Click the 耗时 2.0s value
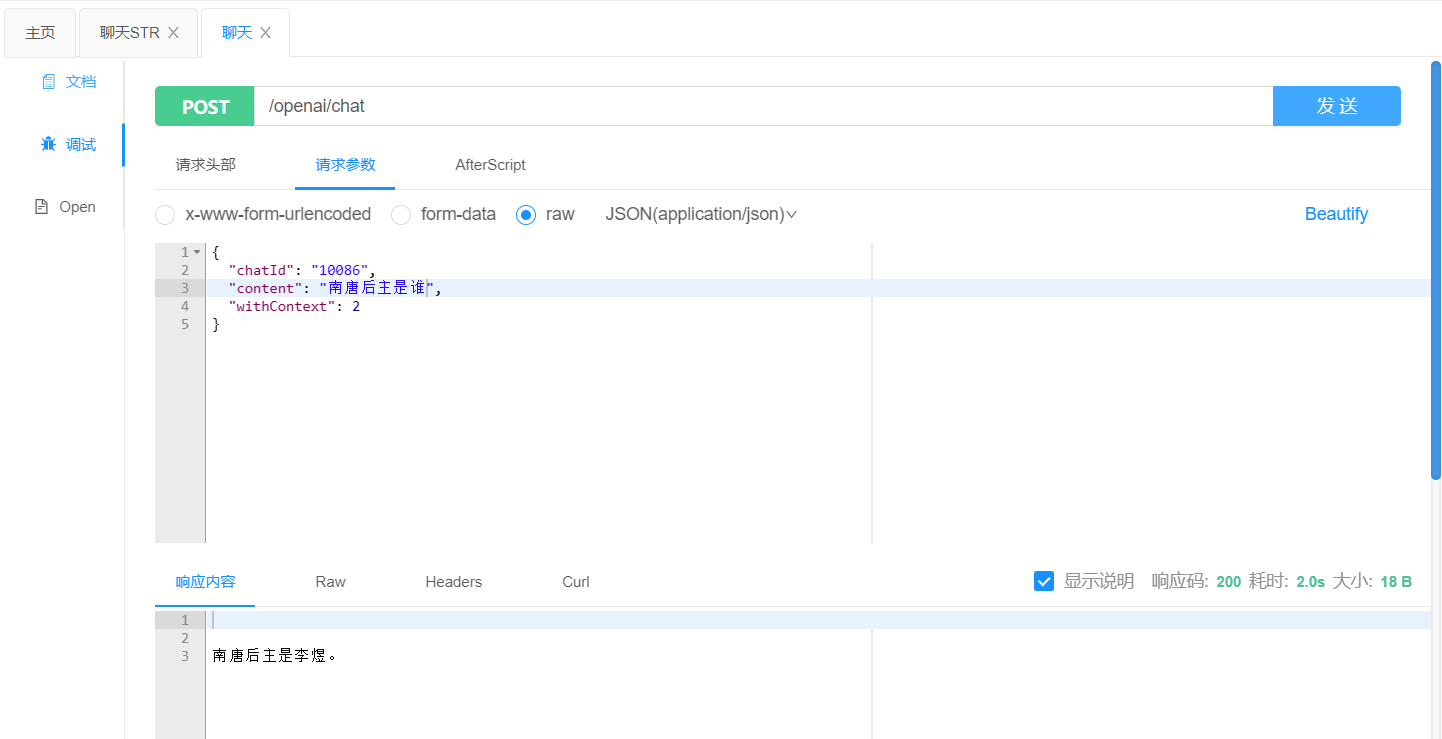 1310,581
